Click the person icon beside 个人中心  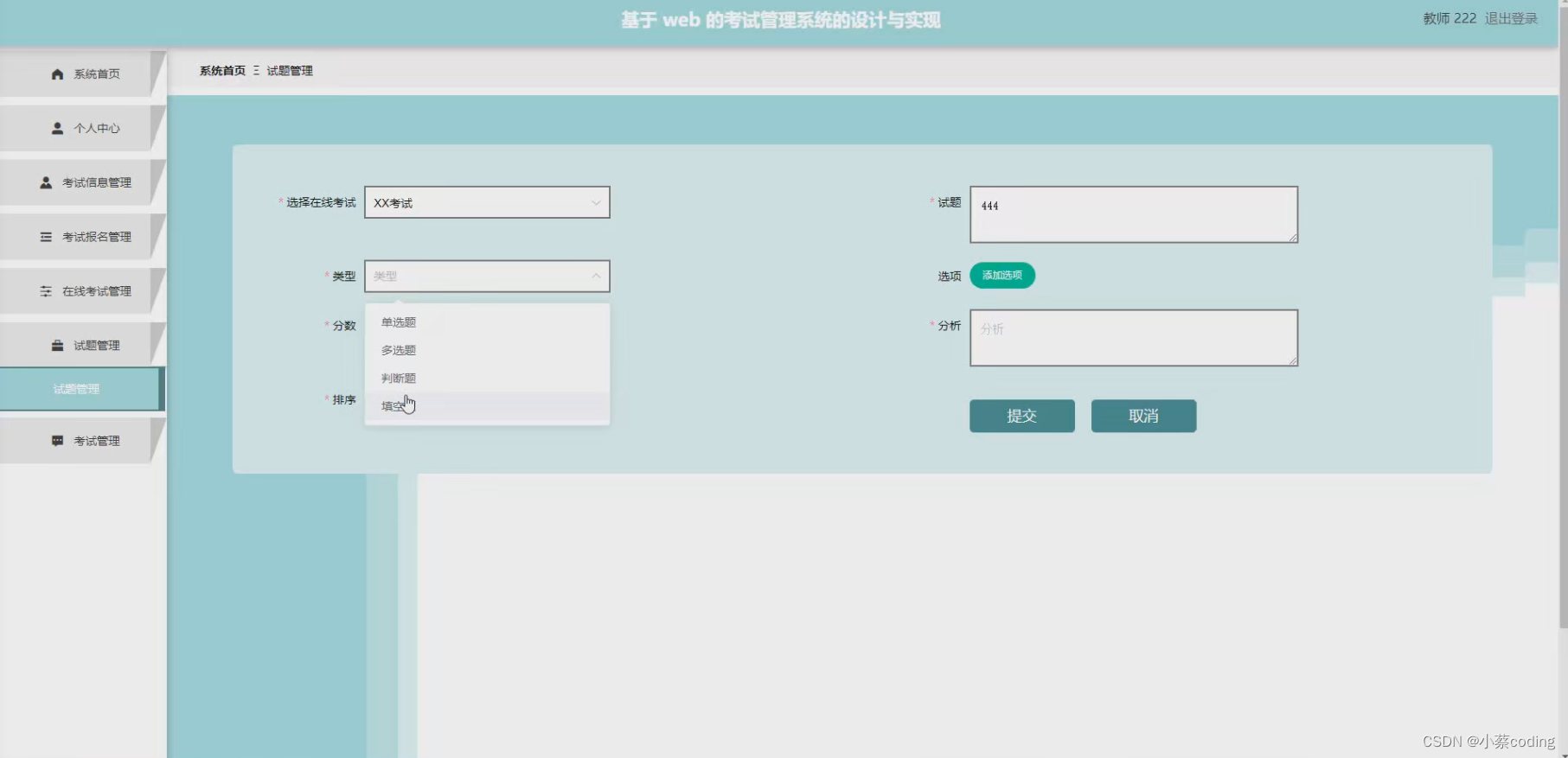coord(57,128)
